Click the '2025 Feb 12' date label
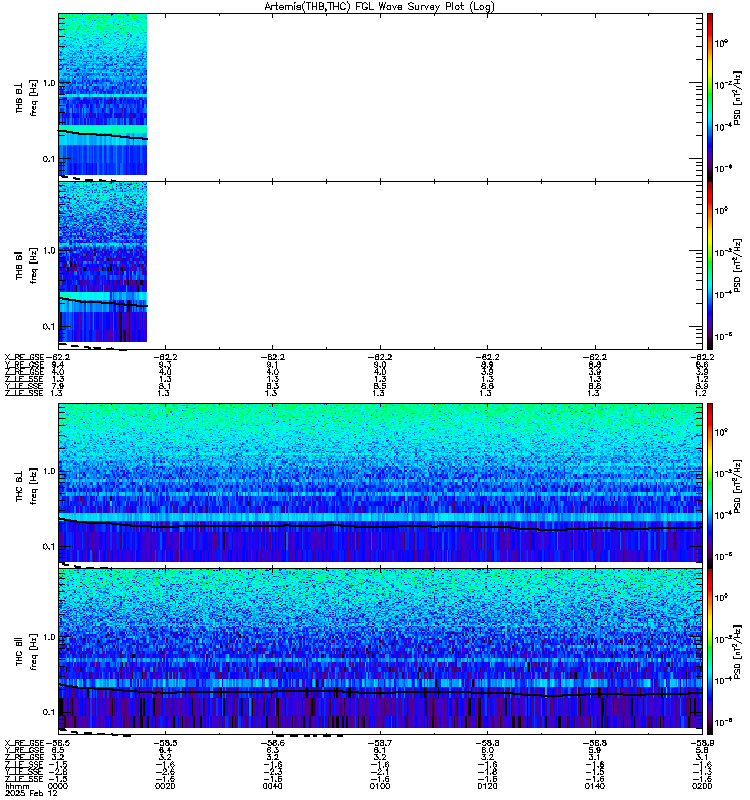This screenshot has height=800, width=750. point(31,793)
